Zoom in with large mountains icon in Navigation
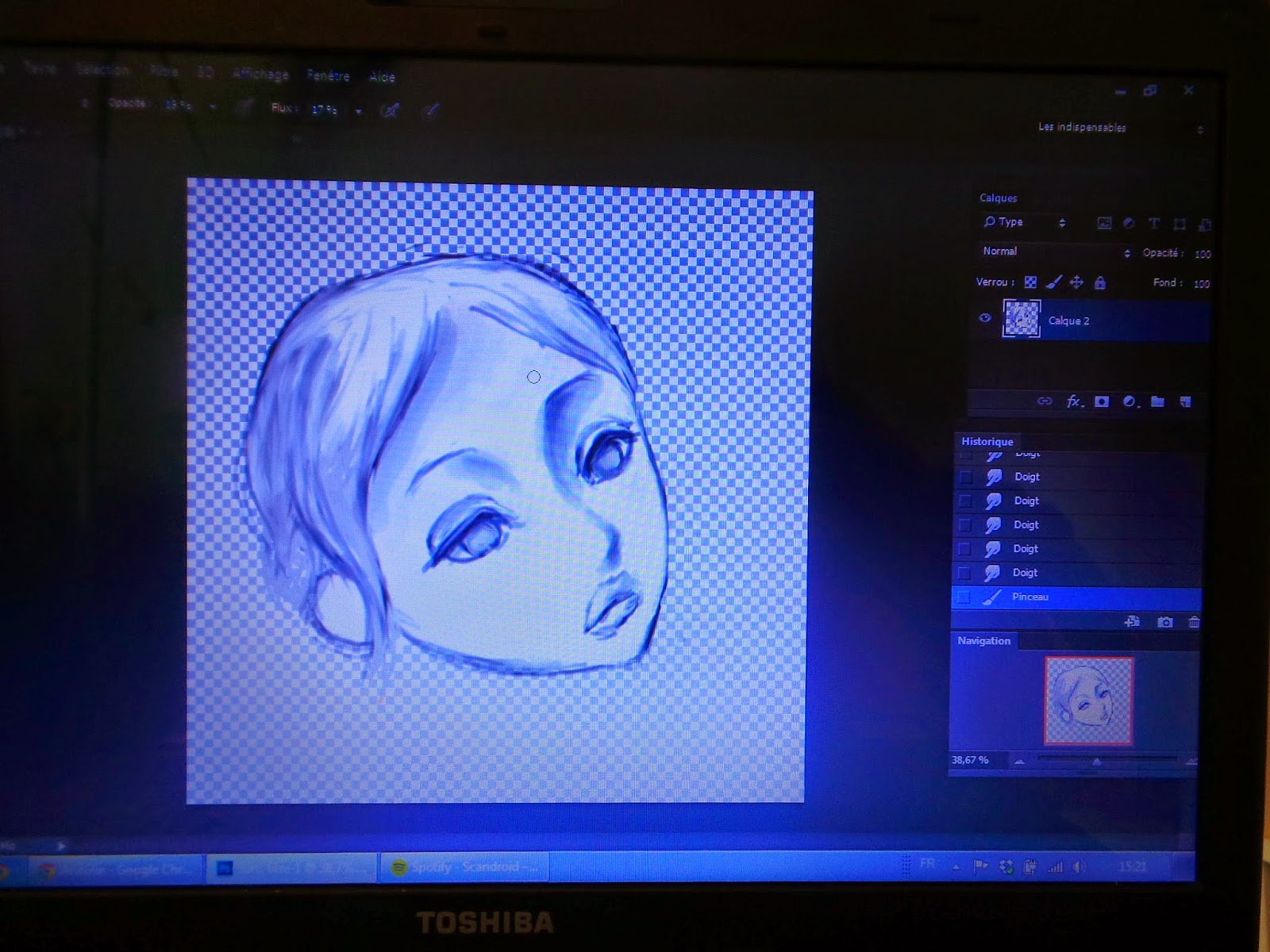 click(1191, 762)
